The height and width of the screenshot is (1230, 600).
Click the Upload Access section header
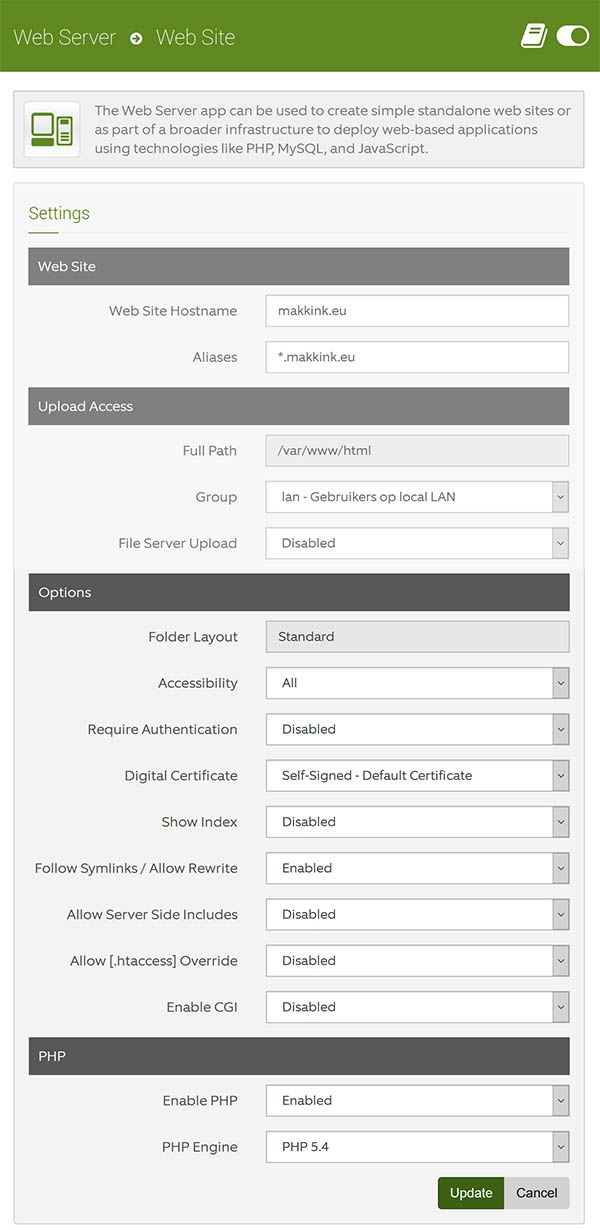point(298,406)
